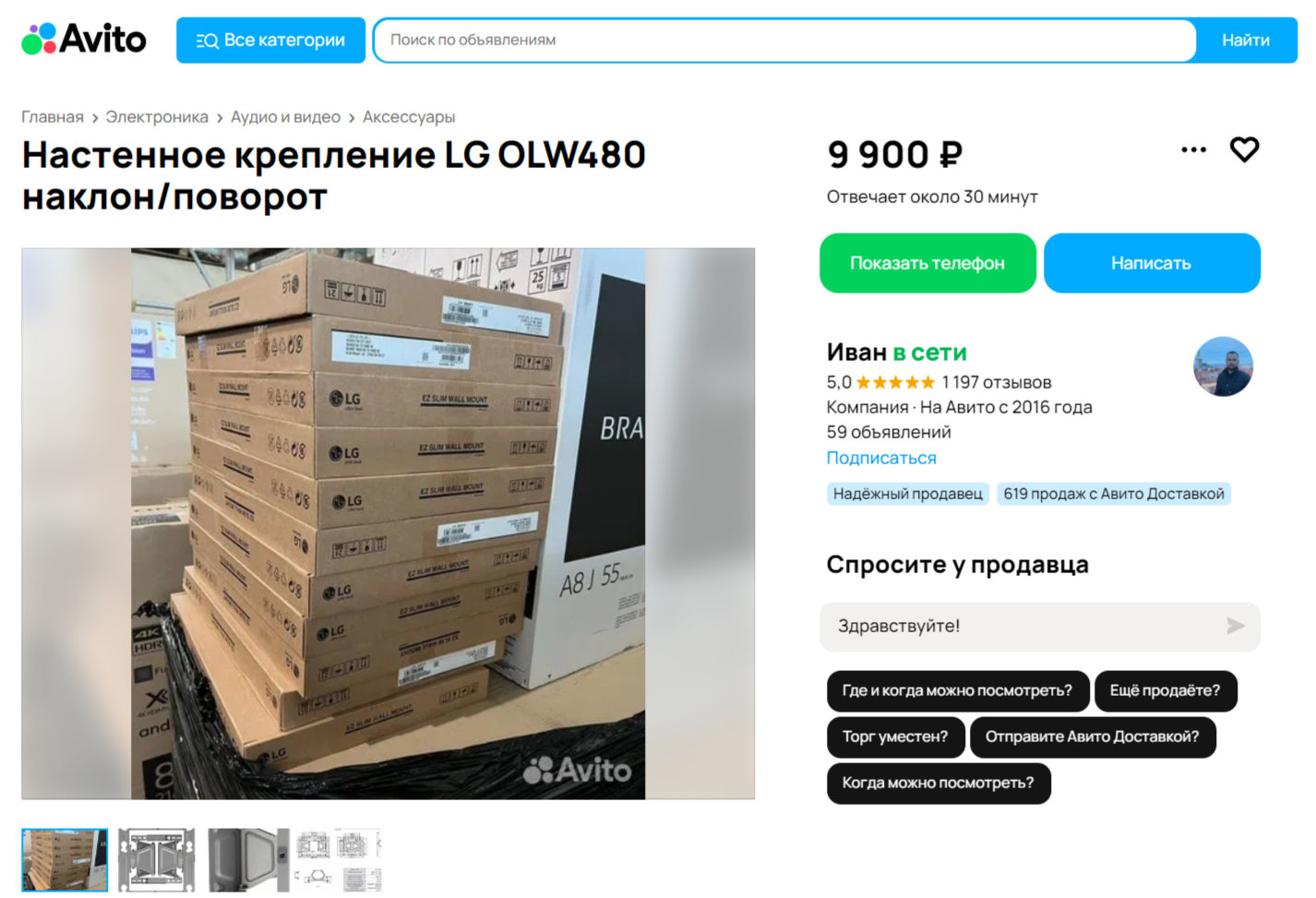Click the blue "Написать" button
Viewport: 1316px width, 898px height.
pyautogui.click(x=1152, y=263)
